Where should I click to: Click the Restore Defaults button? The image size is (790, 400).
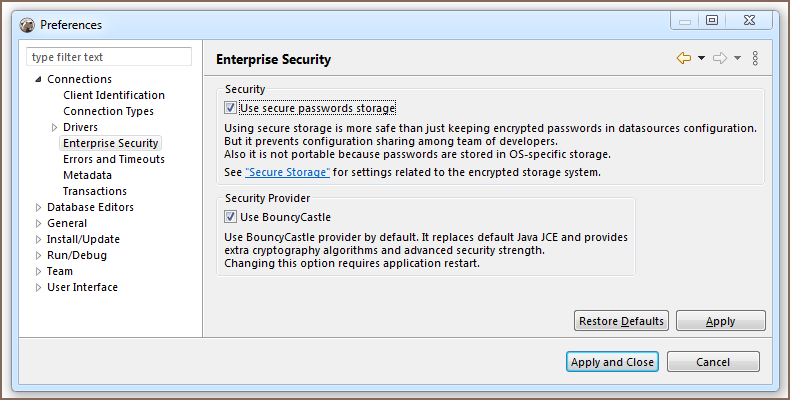click(x=620, y=321)
